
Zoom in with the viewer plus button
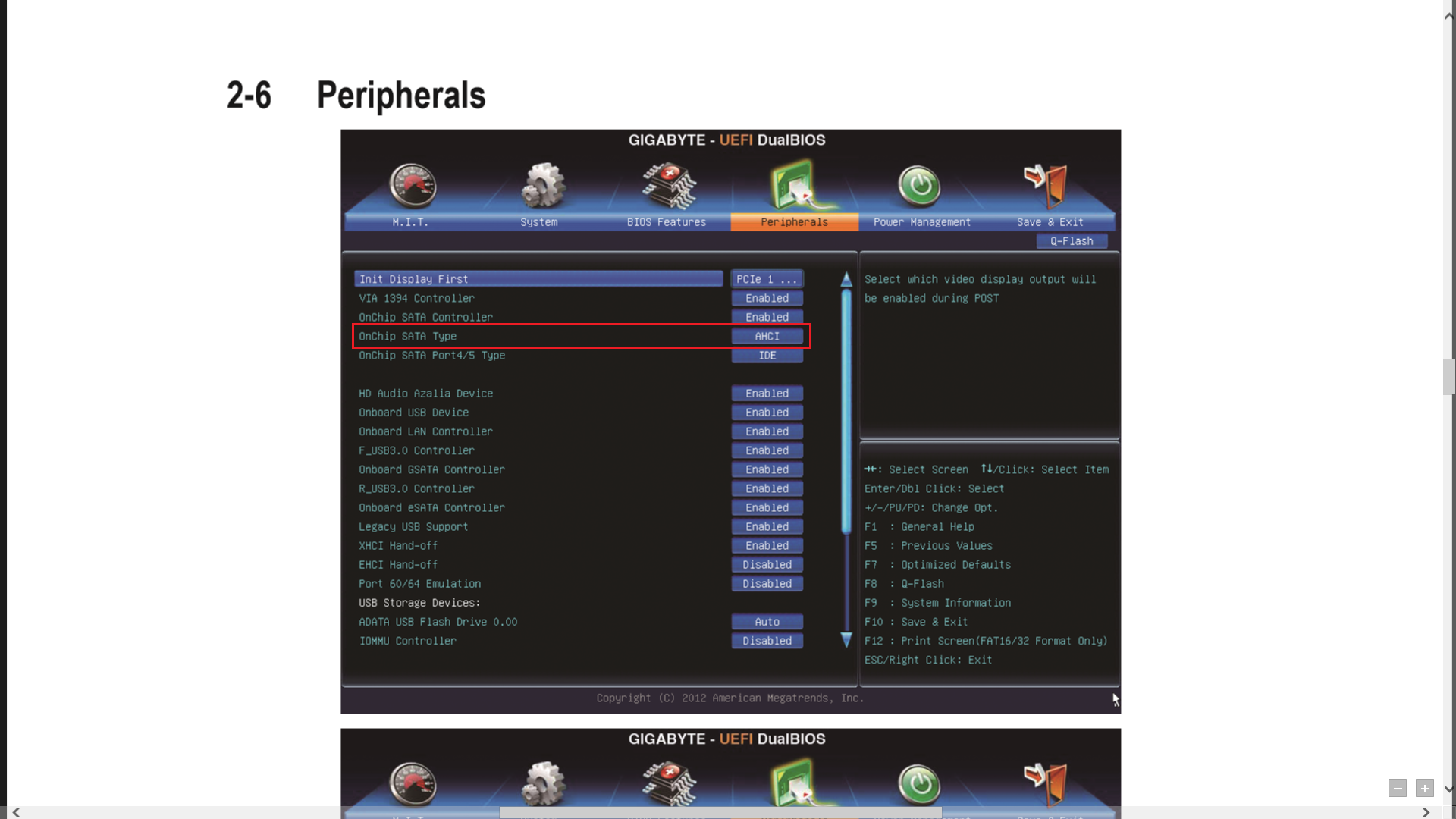click(1425, 789)
